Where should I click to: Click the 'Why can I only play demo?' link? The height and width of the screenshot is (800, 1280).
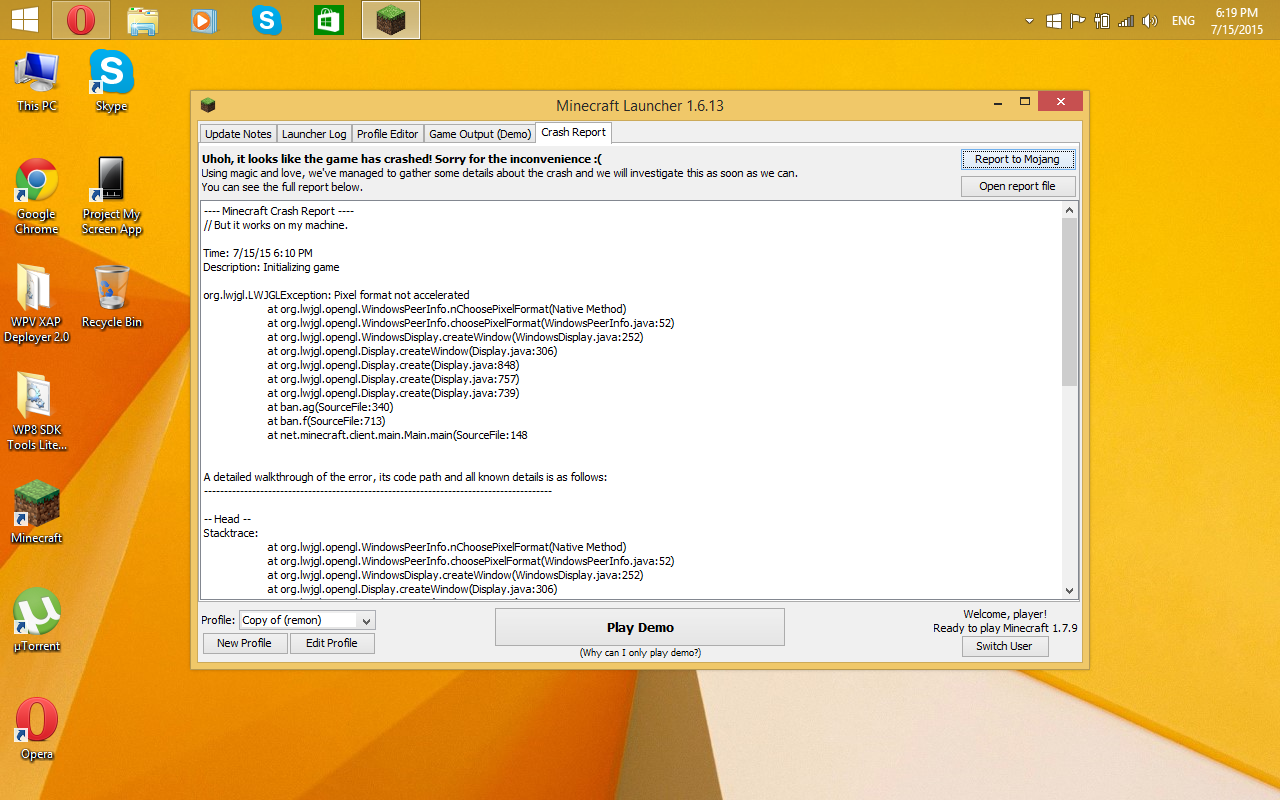pyautogui.click(x=640, y=653)
